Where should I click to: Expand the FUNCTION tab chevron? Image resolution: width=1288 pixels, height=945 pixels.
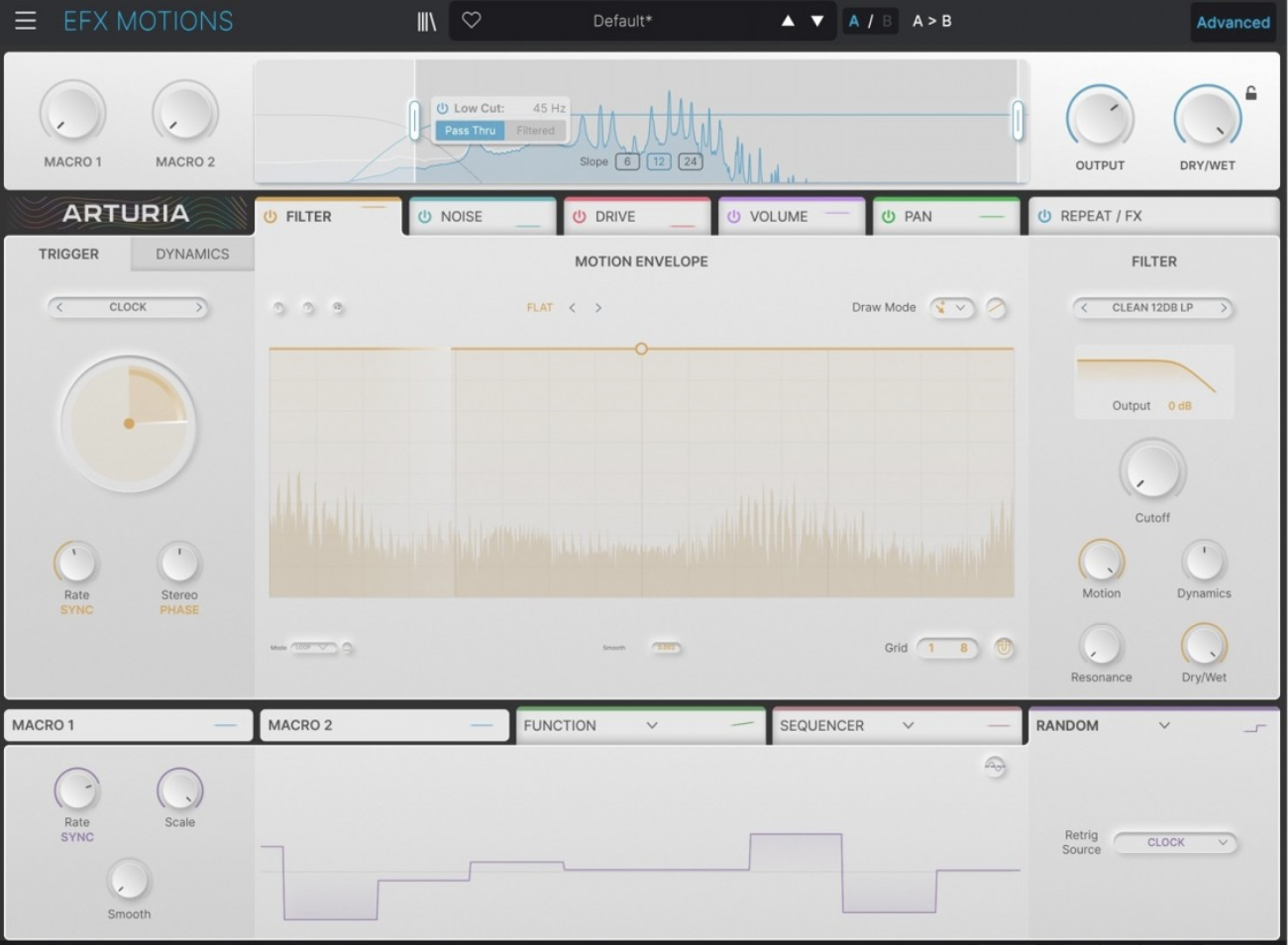651,725
